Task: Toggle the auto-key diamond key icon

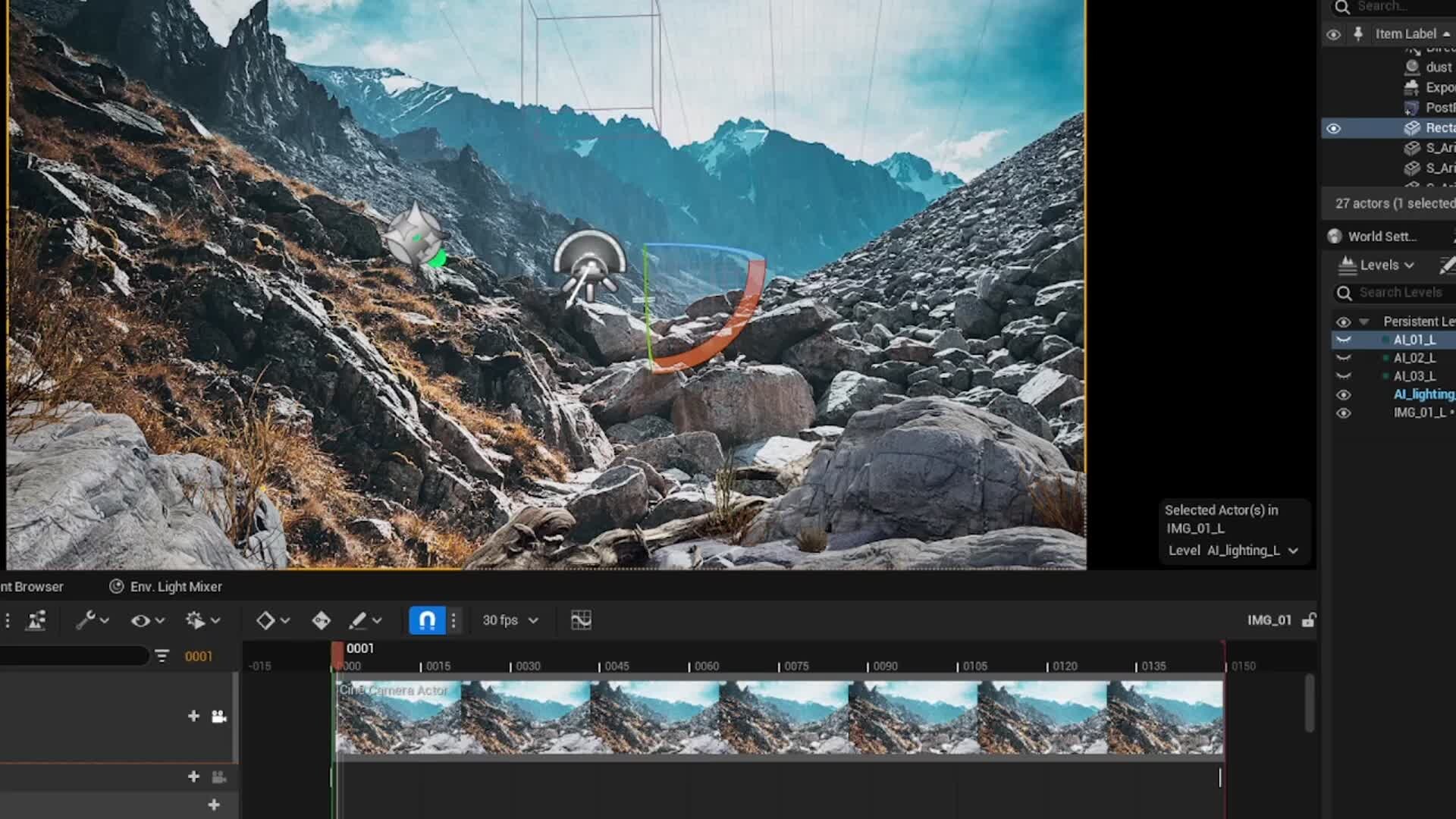Action: pyautogui.click(x=321, y=620)
